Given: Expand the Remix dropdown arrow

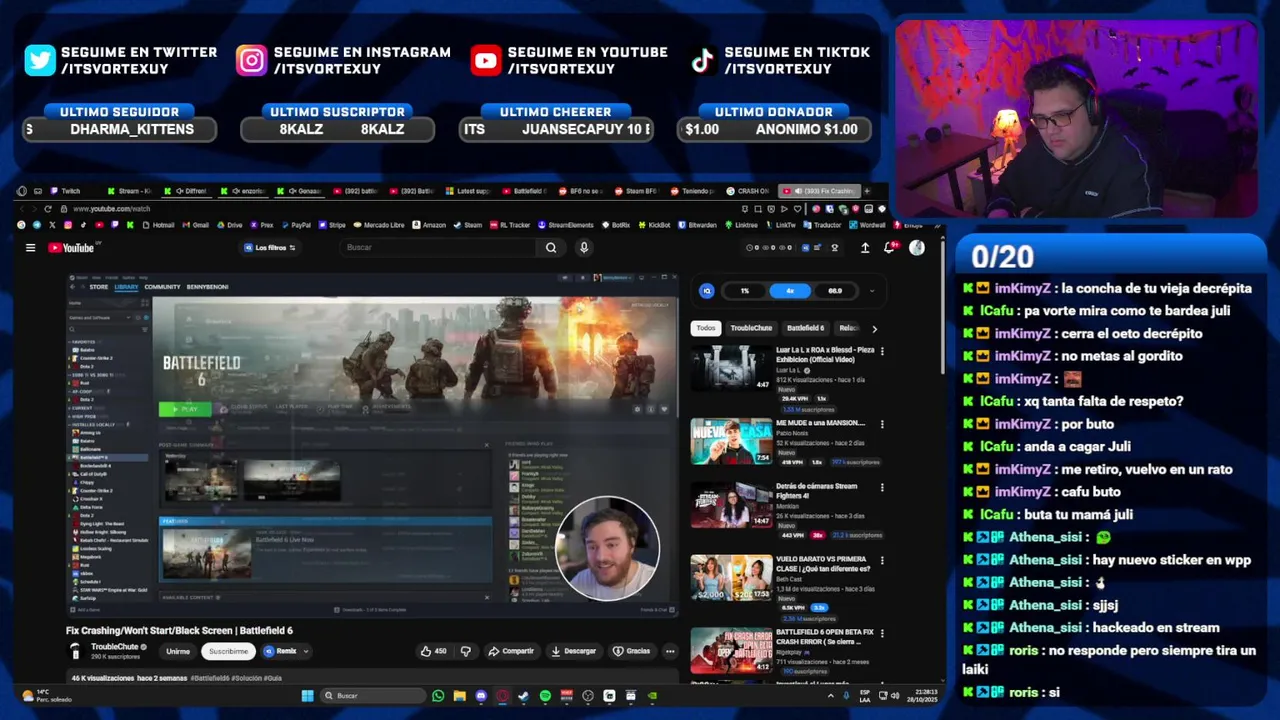Looking at the screenshot, I should pyautogui.click(x=305, y=651).
